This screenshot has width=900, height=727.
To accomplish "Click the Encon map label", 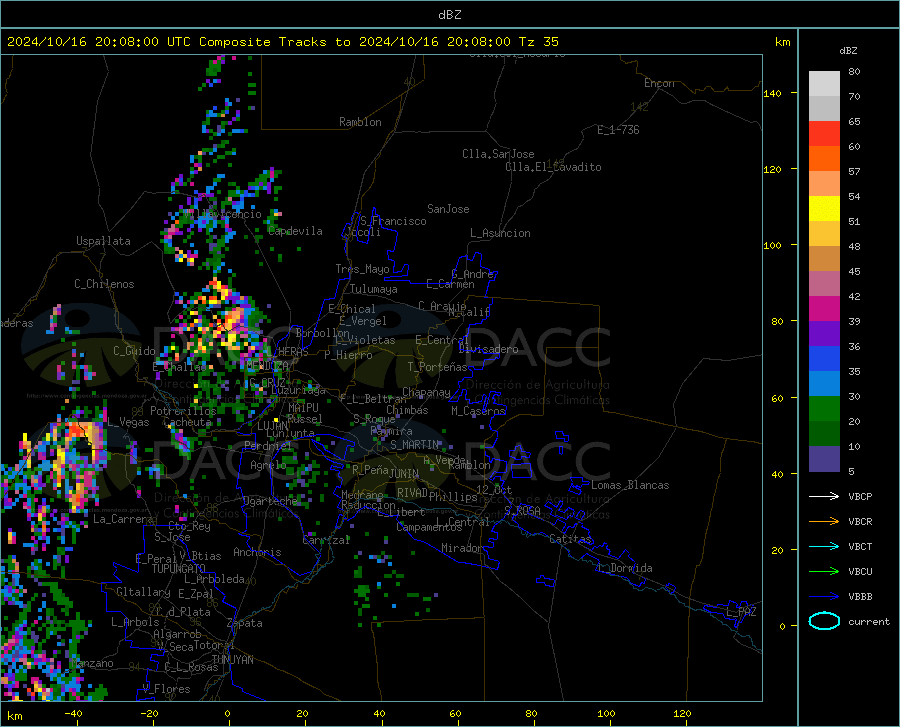I will pyautogui.click(x=659, y=83).
